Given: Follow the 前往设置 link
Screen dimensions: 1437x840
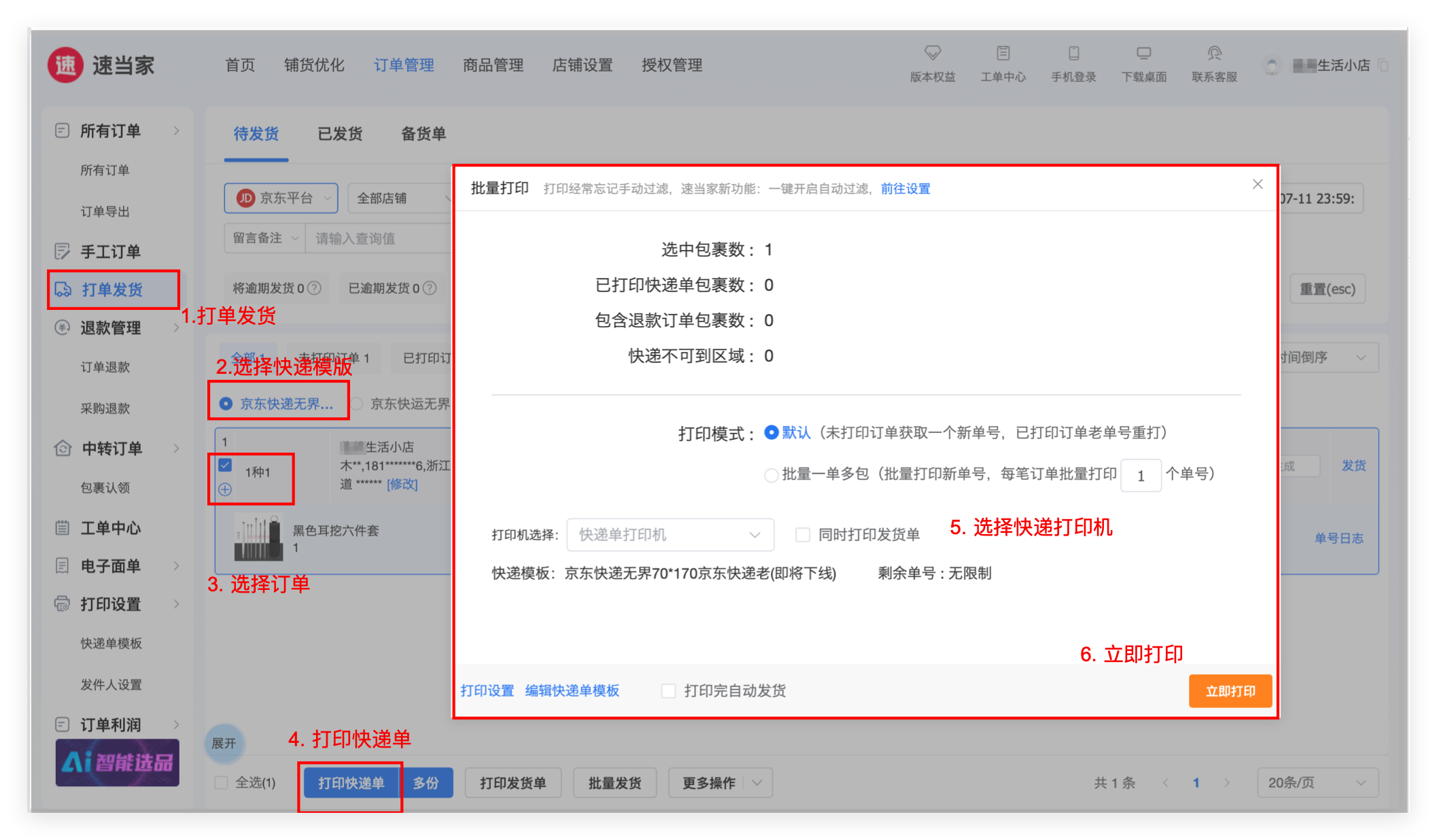Looking at the screenshot, I should pyautogui.click(x=905, y=189).
